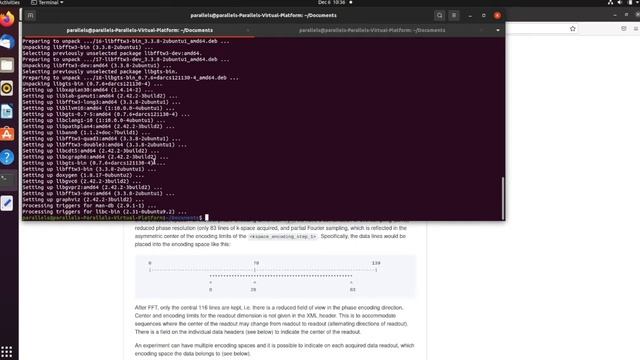Close the second Terminal tab
The image size is (640, 360).
click(x=482, y=30)
